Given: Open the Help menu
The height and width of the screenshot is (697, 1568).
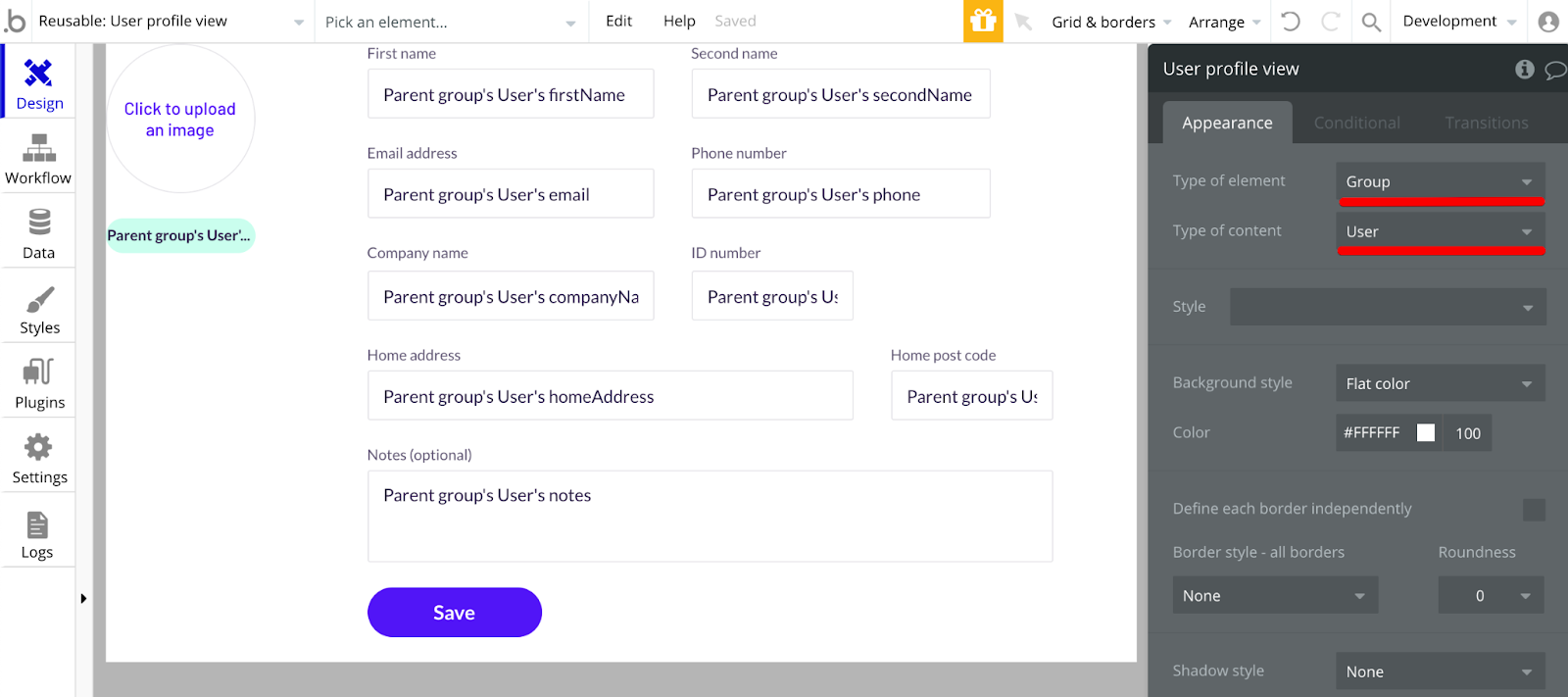Looking at the screenshot, I should (x=679, y=21).
